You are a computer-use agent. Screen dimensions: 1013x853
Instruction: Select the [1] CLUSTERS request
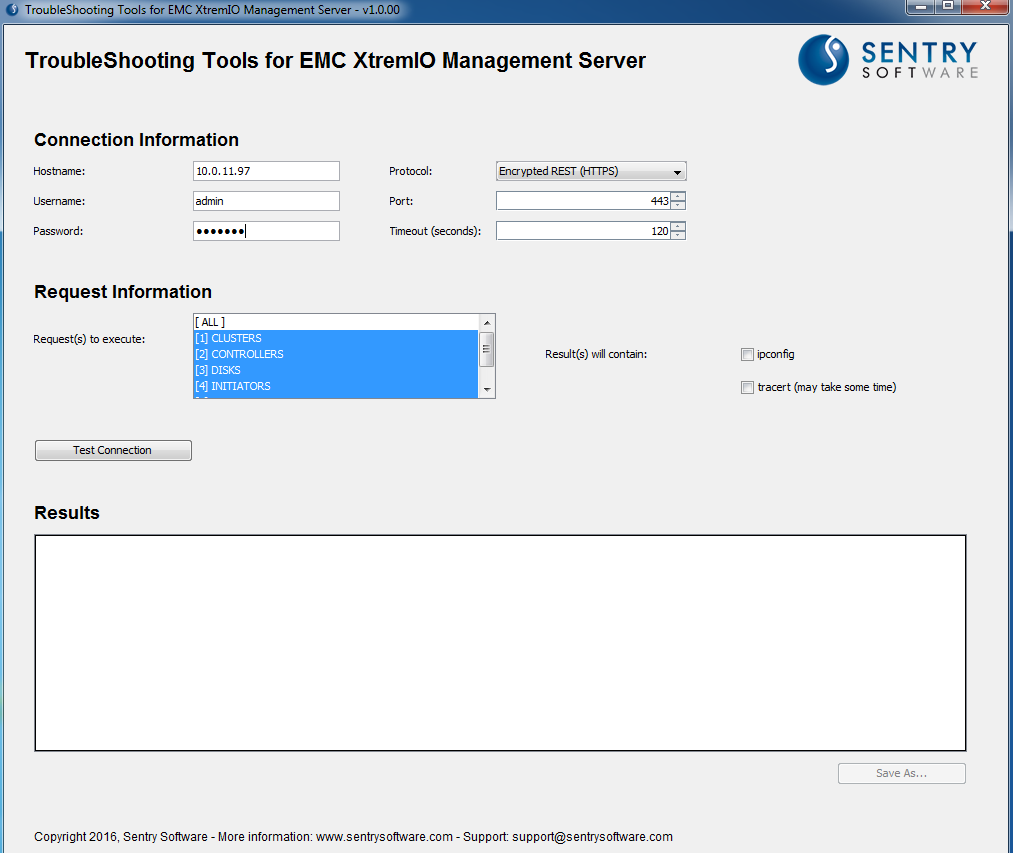coord(335,338)
